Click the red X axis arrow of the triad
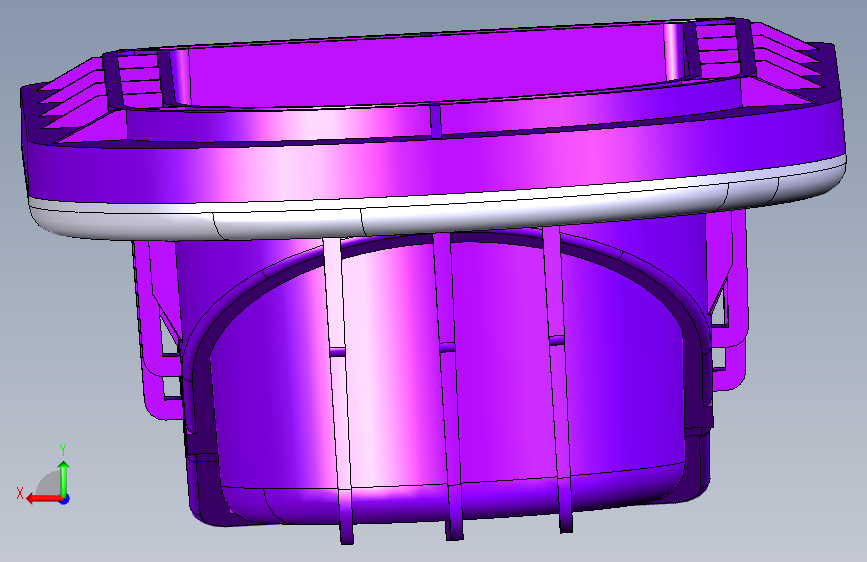 [x=43, y=499]
